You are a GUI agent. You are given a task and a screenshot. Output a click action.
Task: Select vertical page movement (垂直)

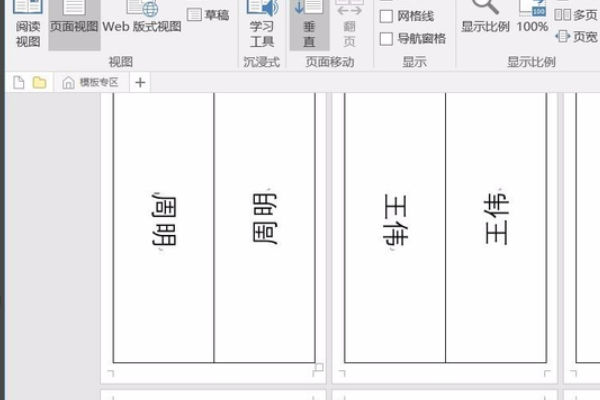[309, 24]
